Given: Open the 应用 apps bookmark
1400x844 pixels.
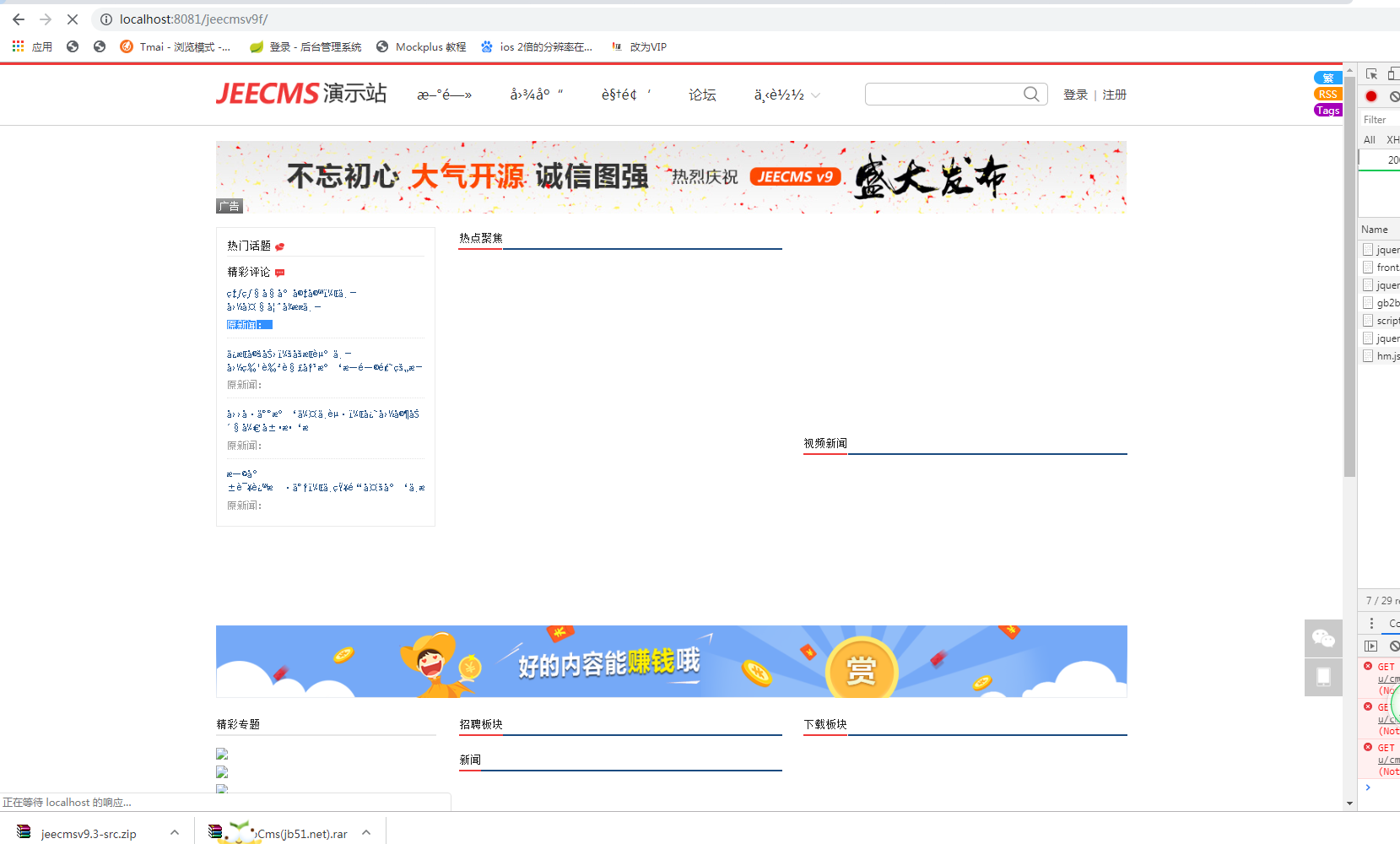Looking at the screenshot, I should (32, 47).
